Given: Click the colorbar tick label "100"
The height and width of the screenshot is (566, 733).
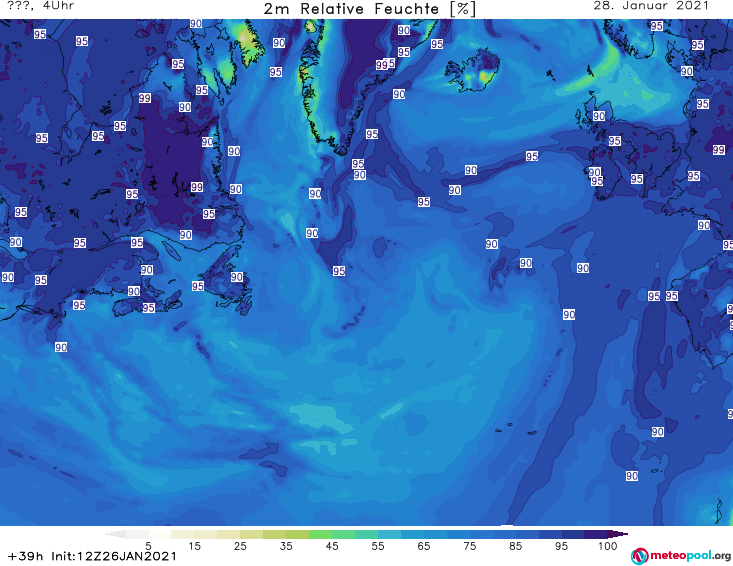Looking at the screenshot, I should [608, 546].
